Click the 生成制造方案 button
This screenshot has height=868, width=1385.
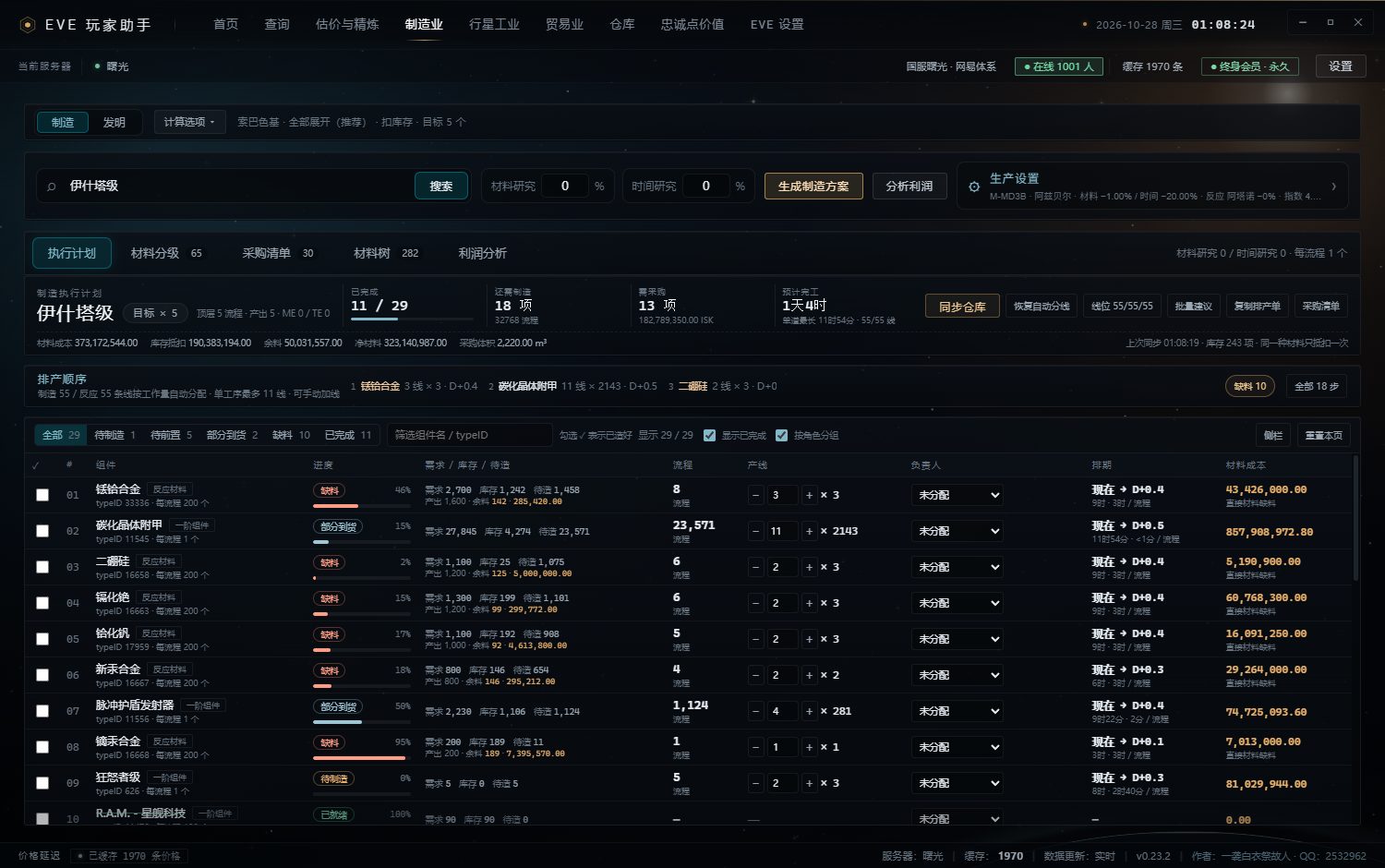click(x=813, y=187)
